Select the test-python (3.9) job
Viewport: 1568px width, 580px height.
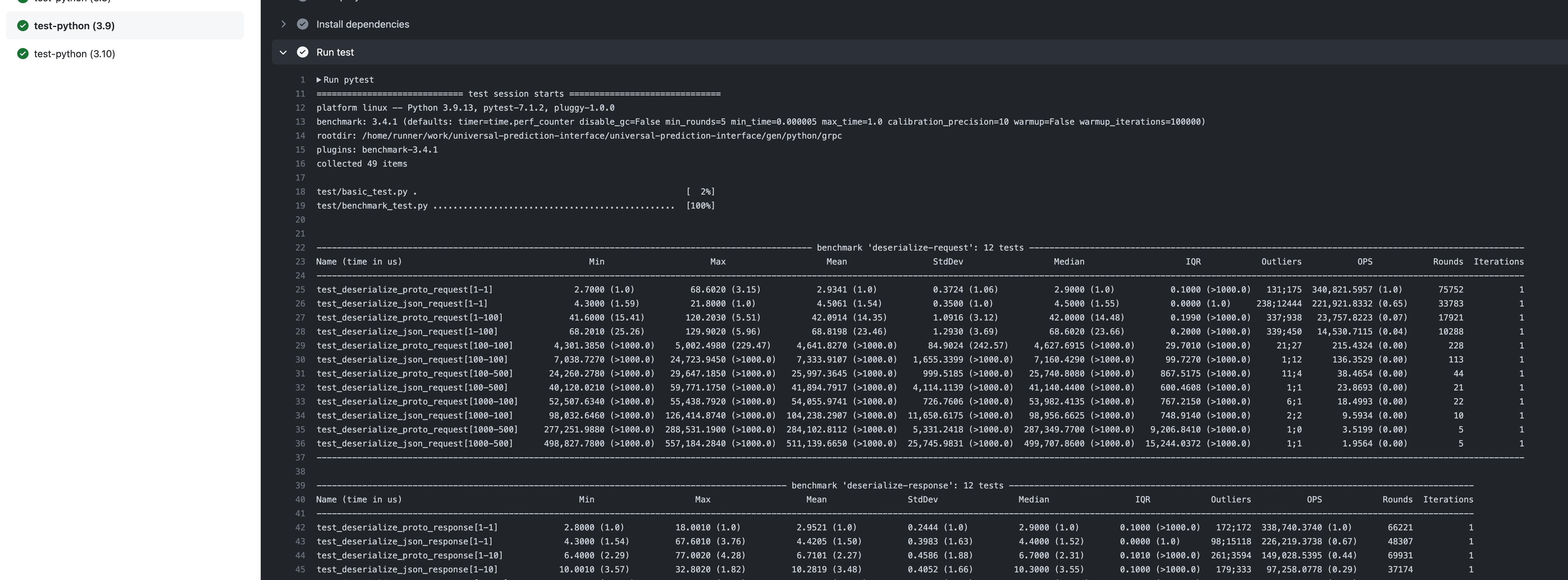[74, 25]
